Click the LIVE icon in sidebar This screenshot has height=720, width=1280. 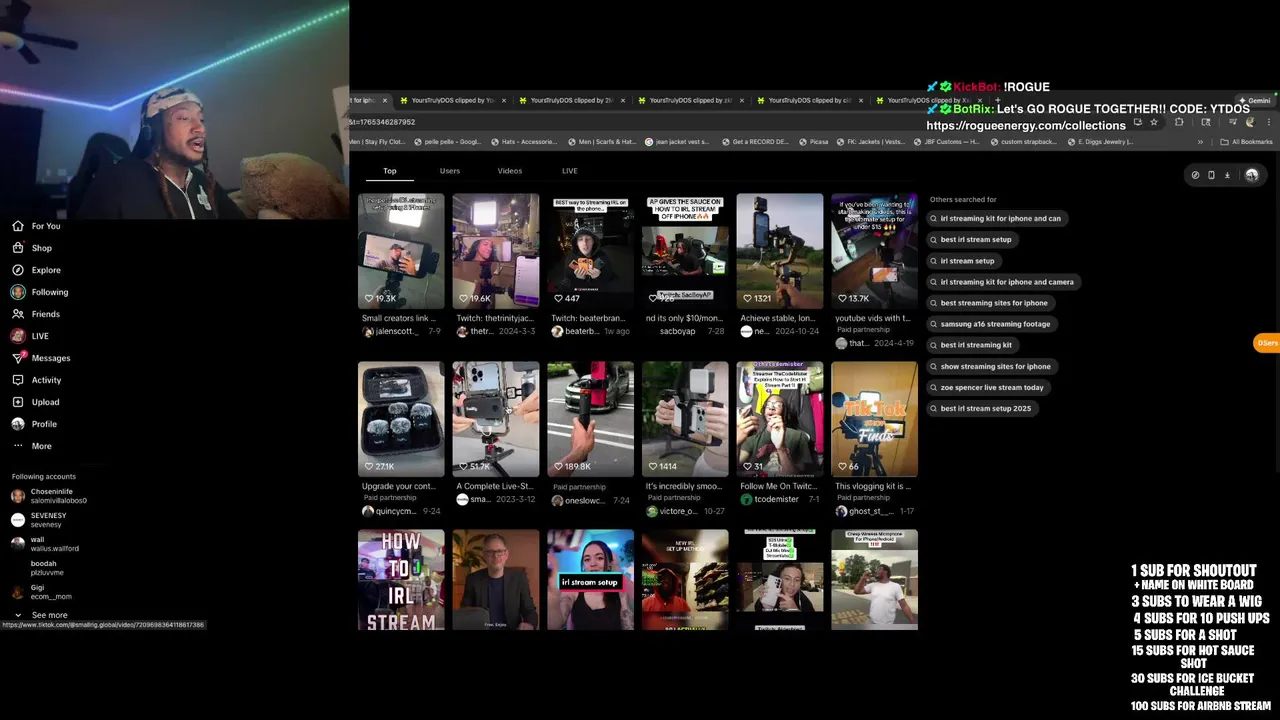click(18, 336)
